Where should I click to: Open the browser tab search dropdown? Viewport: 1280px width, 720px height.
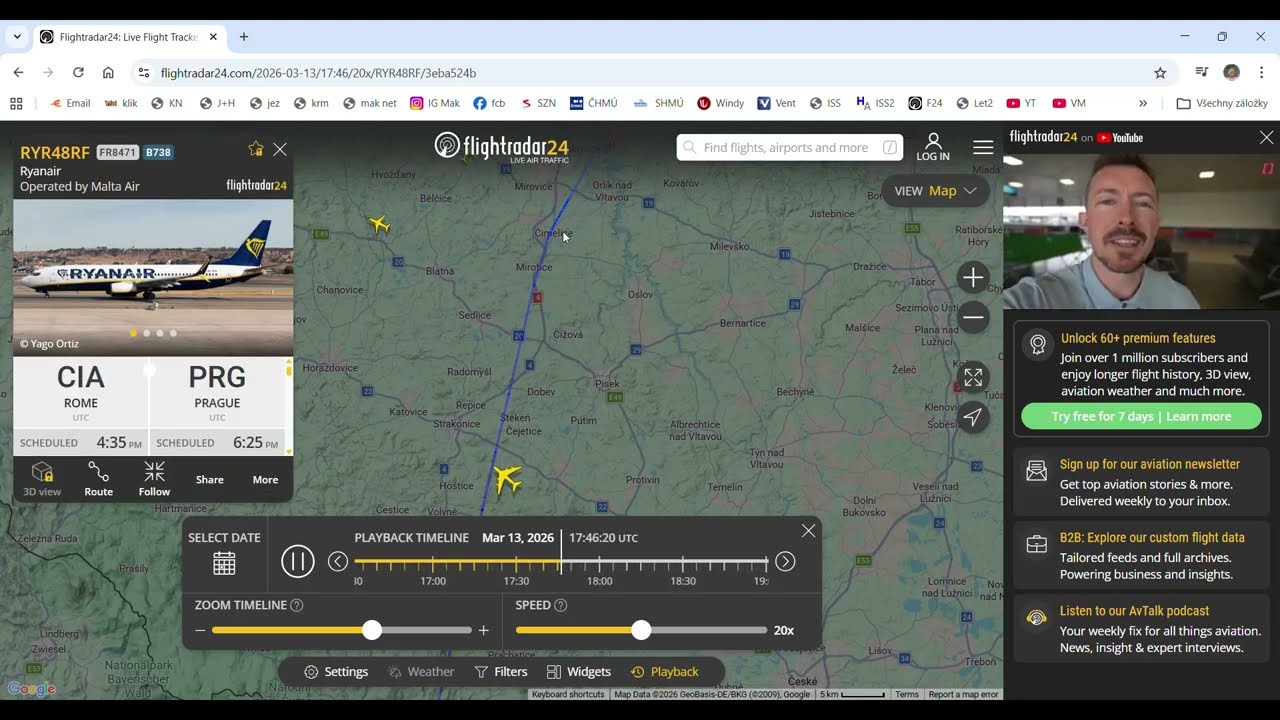pyautogui.click(x=17, y=37)
